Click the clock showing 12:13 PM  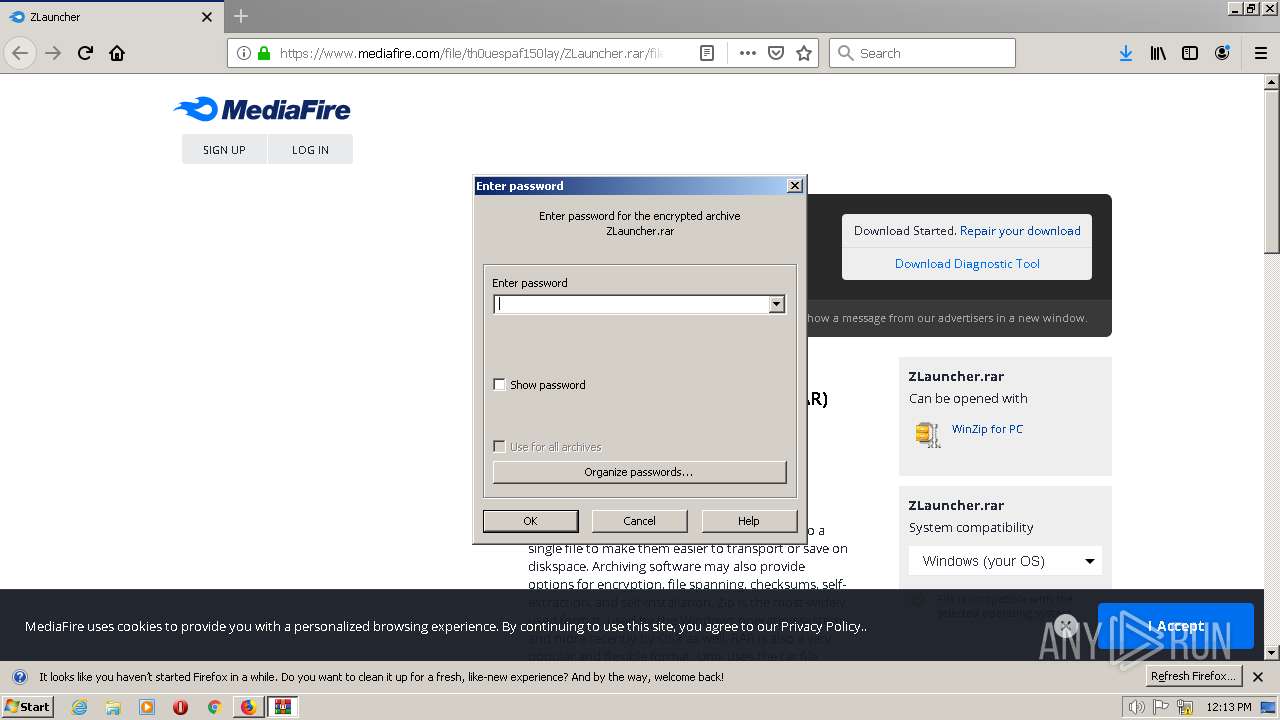coord(1229,707)
